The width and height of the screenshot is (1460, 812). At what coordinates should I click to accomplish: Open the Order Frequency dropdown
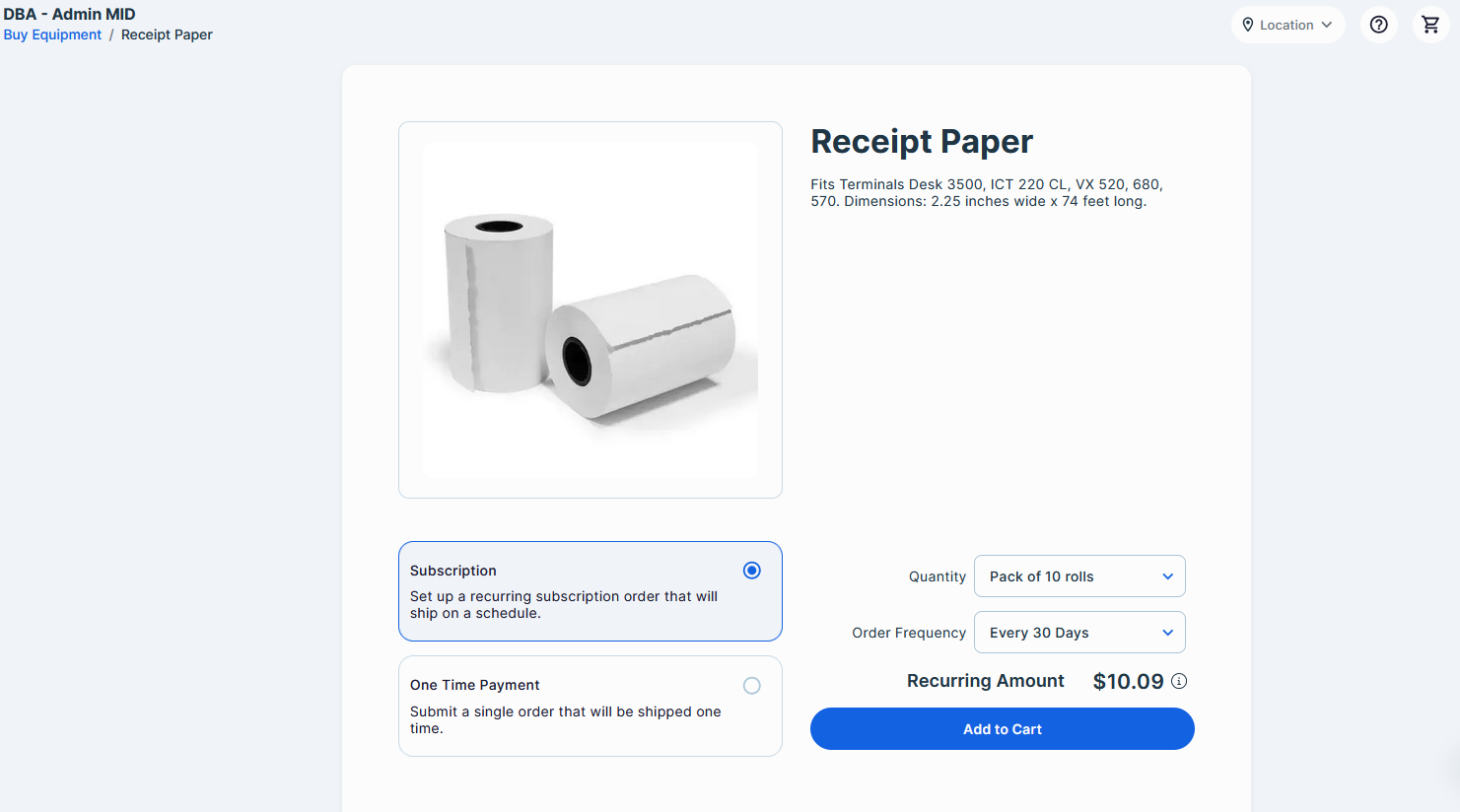tap(1079, 633)
